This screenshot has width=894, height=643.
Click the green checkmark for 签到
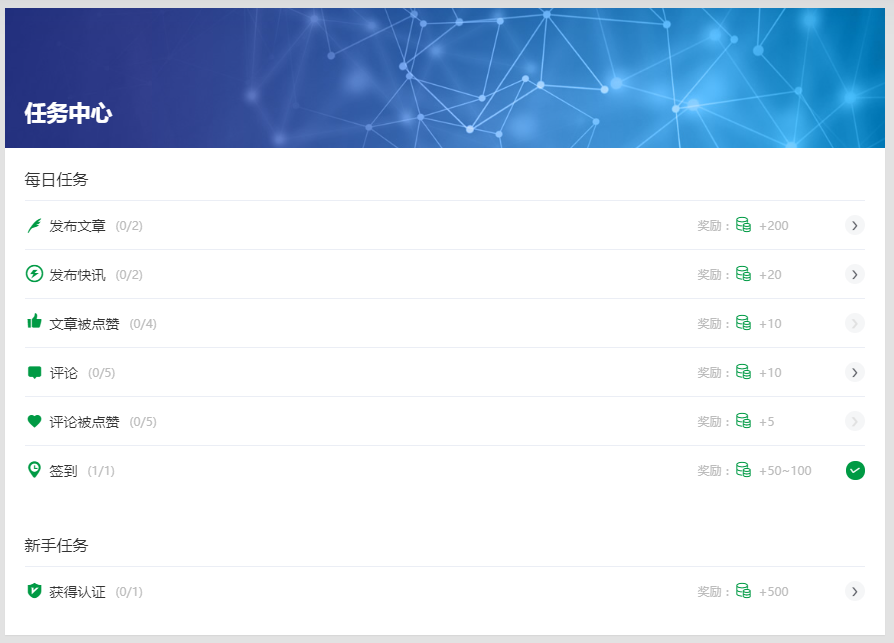854,470
